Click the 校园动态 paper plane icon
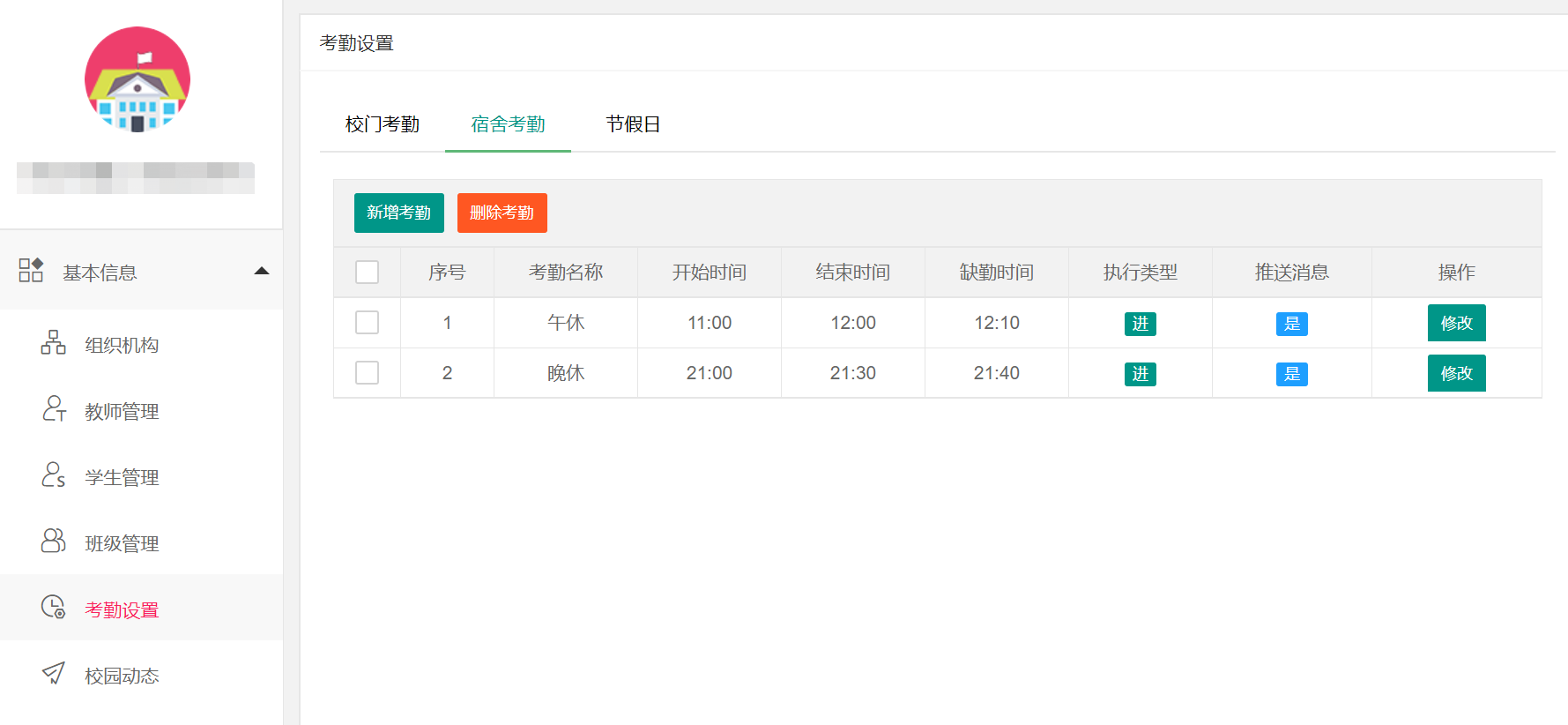The image size is (1568, 725). 54,674
